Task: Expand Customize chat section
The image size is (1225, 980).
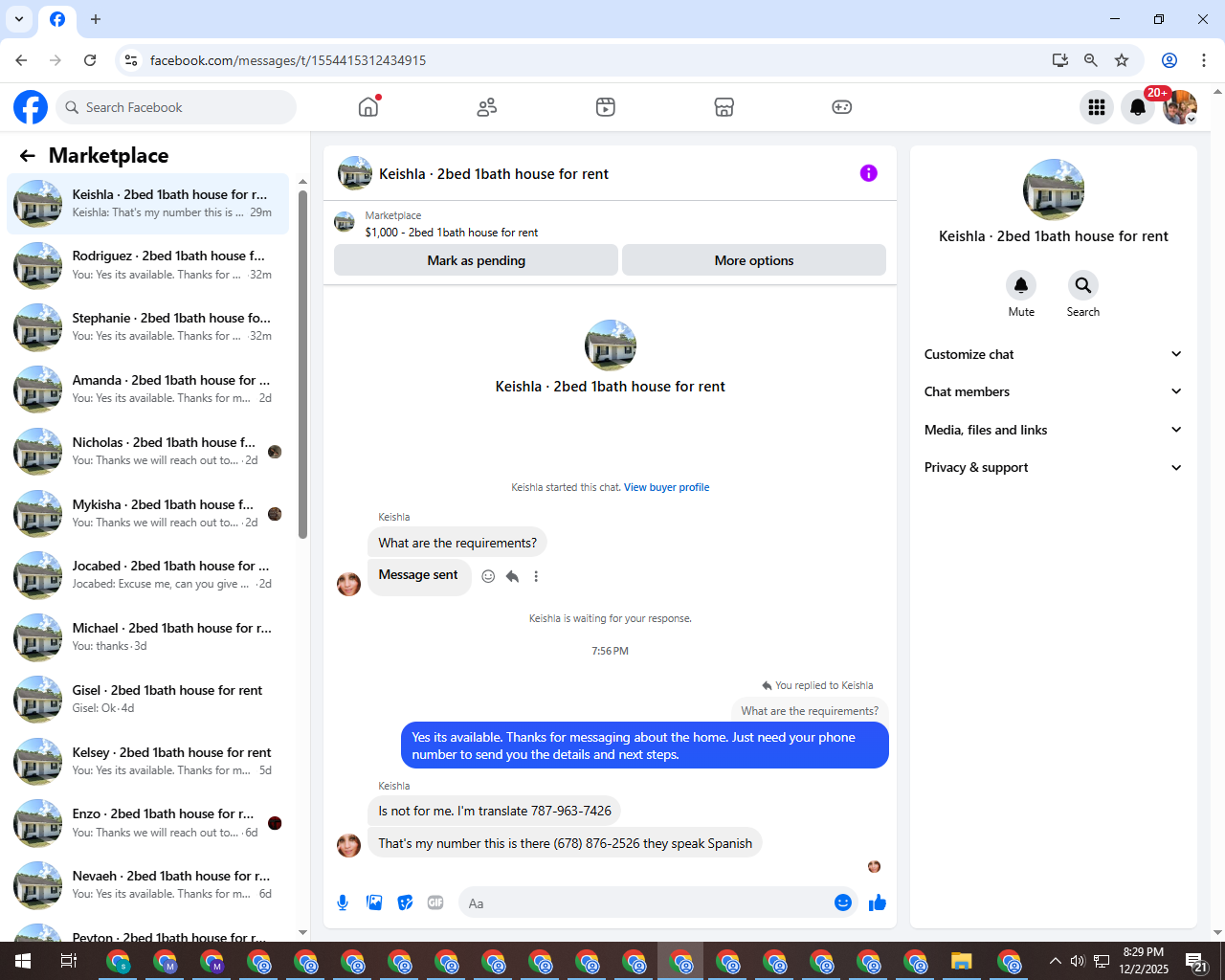Action: click(x=1053, y=354)
